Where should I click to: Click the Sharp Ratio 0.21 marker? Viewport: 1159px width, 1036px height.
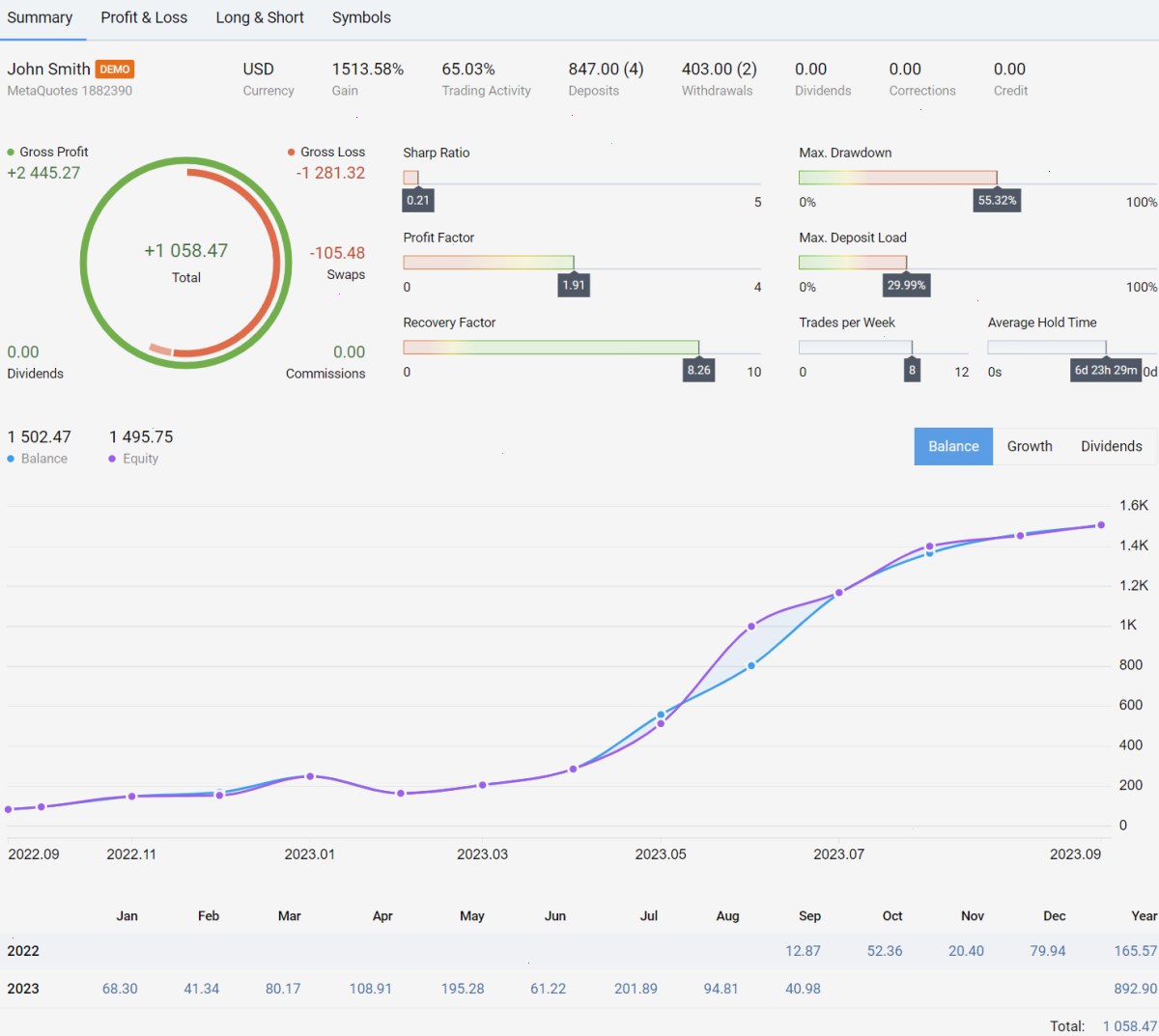point(418,200)
